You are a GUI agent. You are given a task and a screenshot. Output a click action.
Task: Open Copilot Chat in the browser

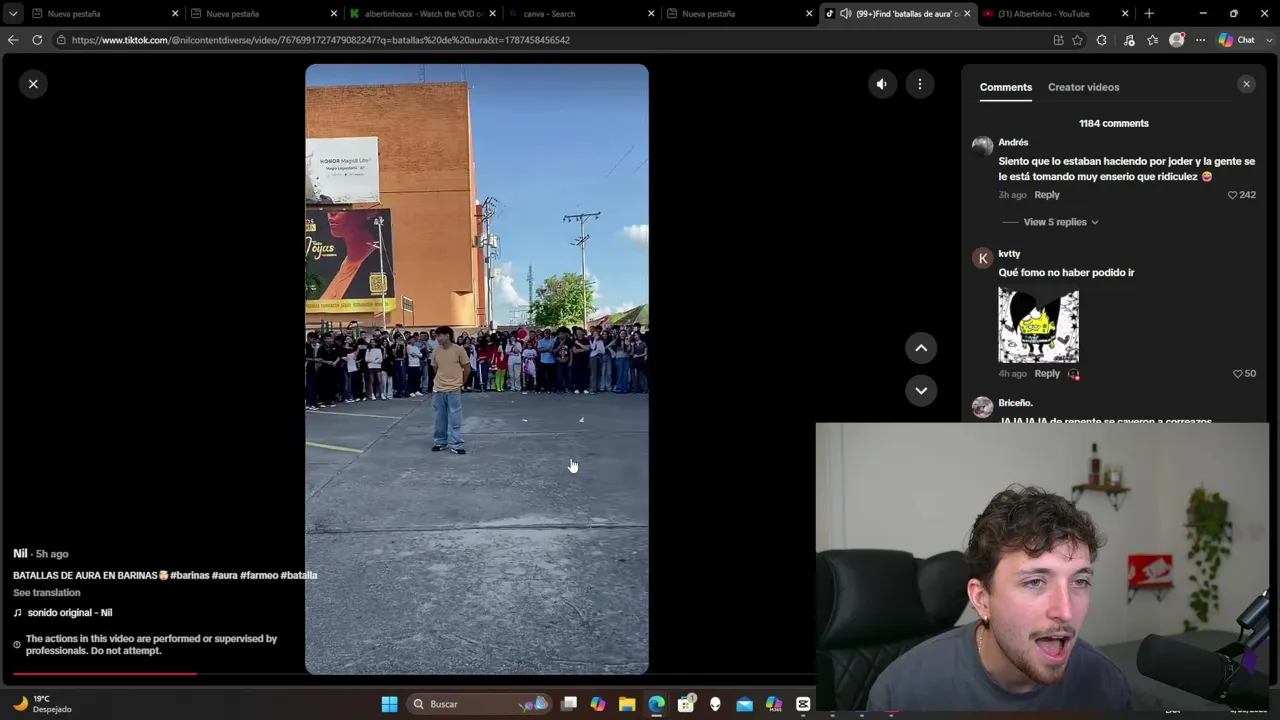pos(1237,40)
